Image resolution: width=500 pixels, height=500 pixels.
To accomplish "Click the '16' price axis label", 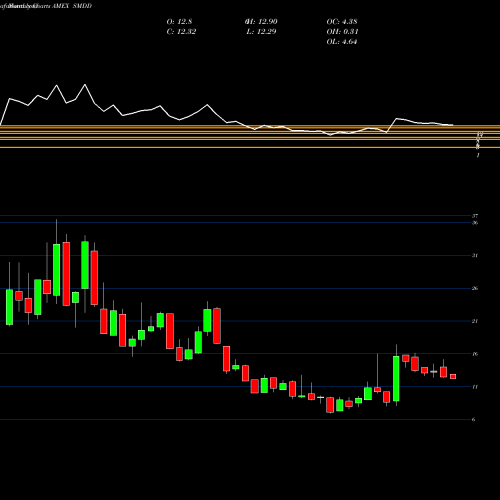I will click(475, 354).
